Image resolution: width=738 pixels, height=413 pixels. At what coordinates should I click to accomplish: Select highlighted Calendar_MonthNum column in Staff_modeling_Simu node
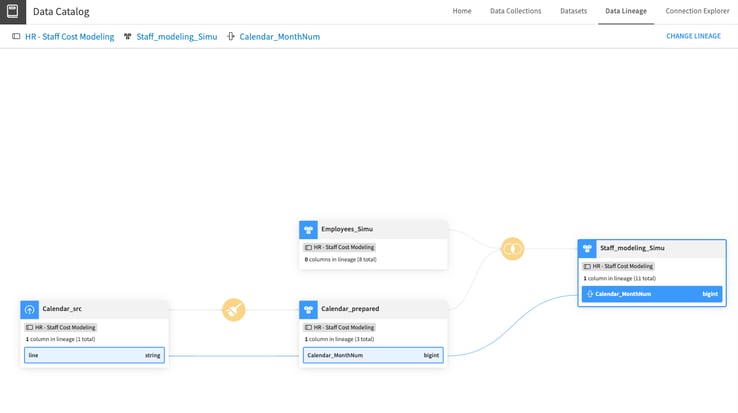point(651,294)
